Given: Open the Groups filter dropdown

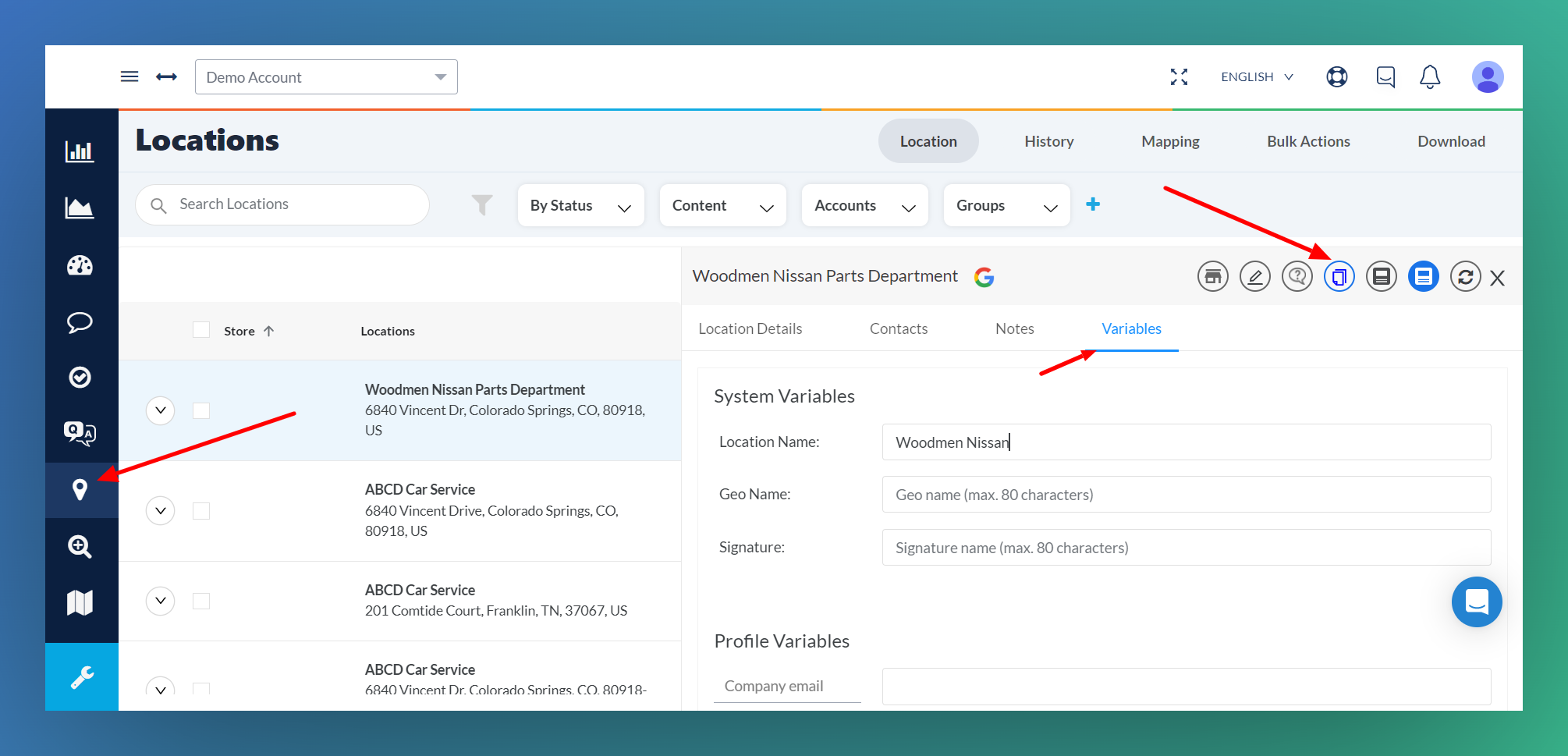Looking at the screenshot, I should pos(1007,205).
